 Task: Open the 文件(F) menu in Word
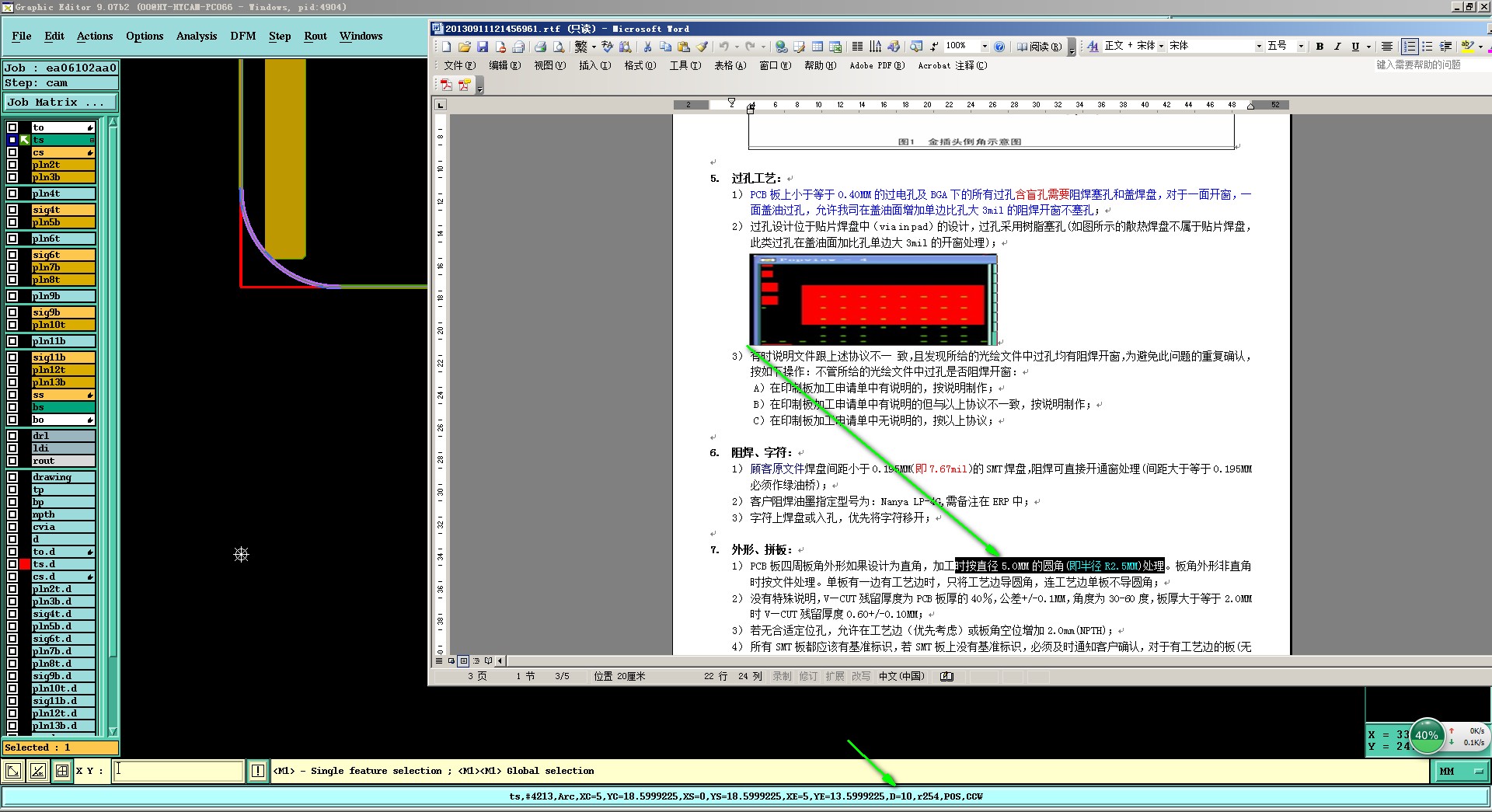[459, 65]
